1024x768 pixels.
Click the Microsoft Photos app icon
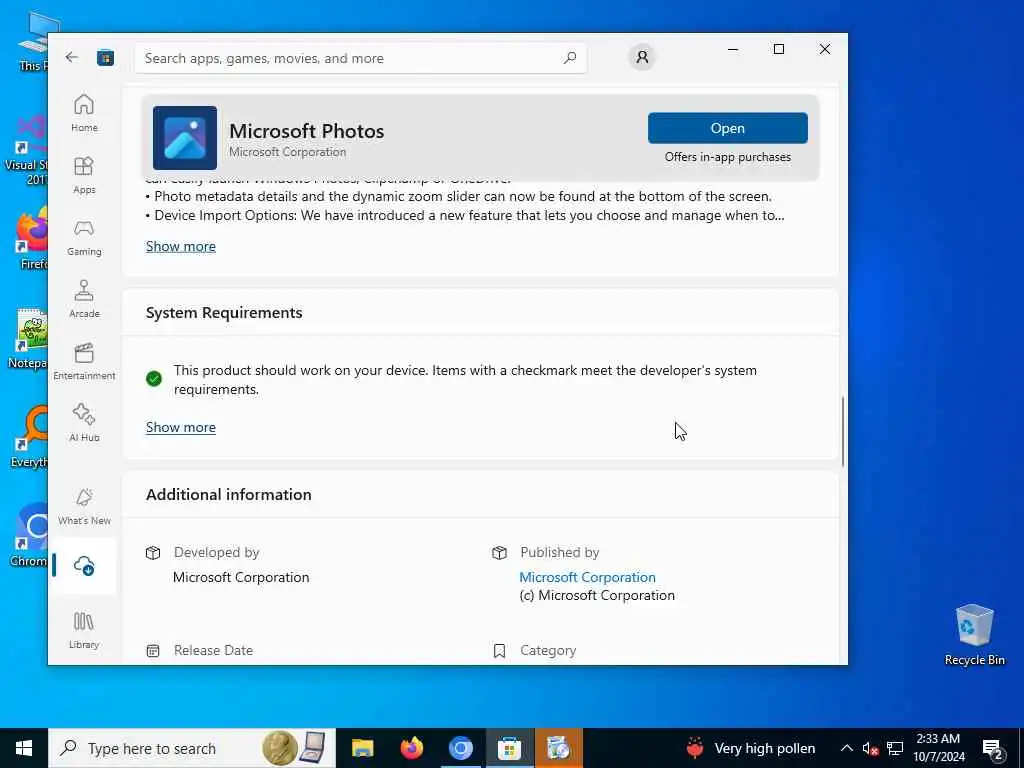tap(185, 138)
